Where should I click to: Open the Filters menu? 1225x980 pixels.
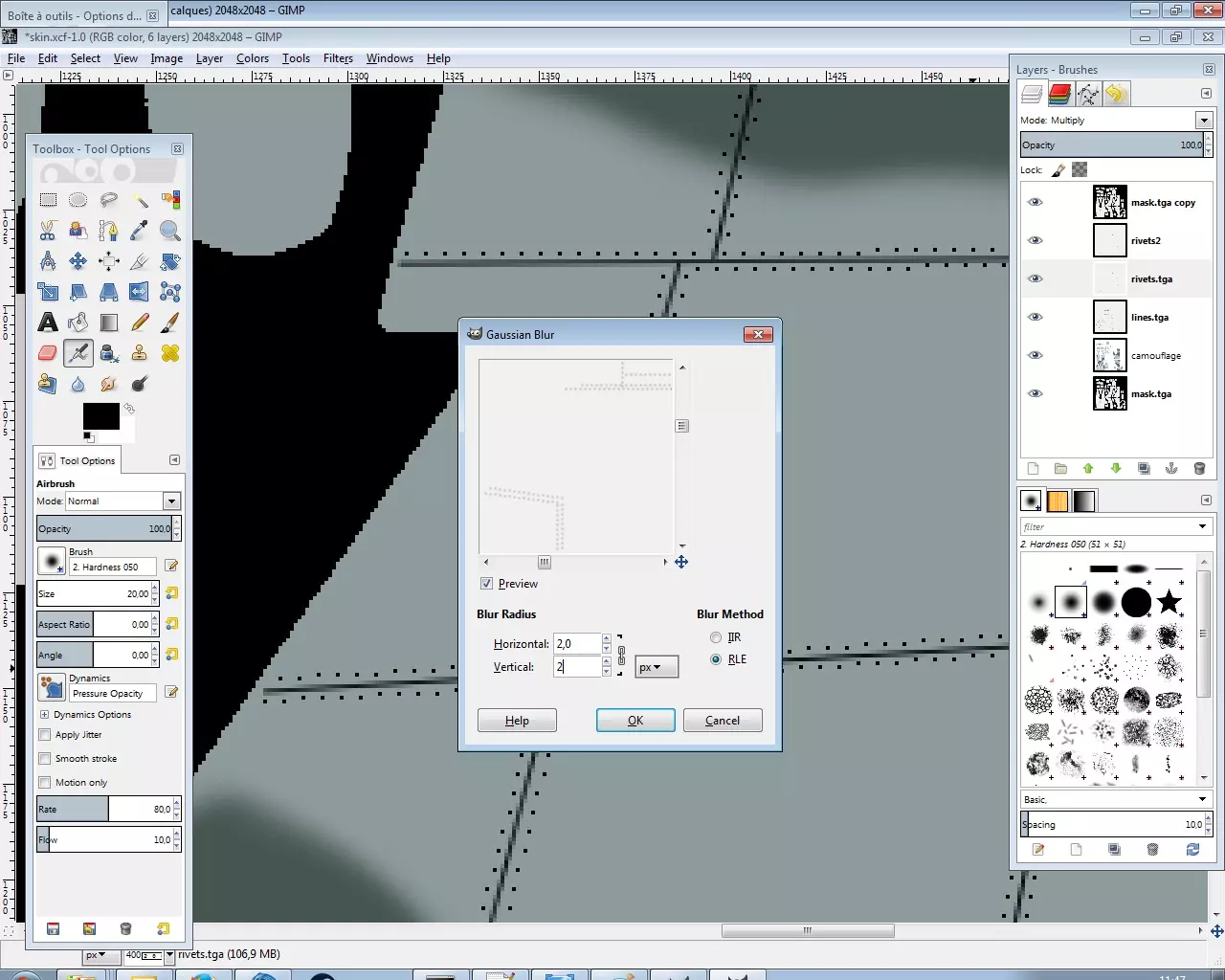click(338, 58)
